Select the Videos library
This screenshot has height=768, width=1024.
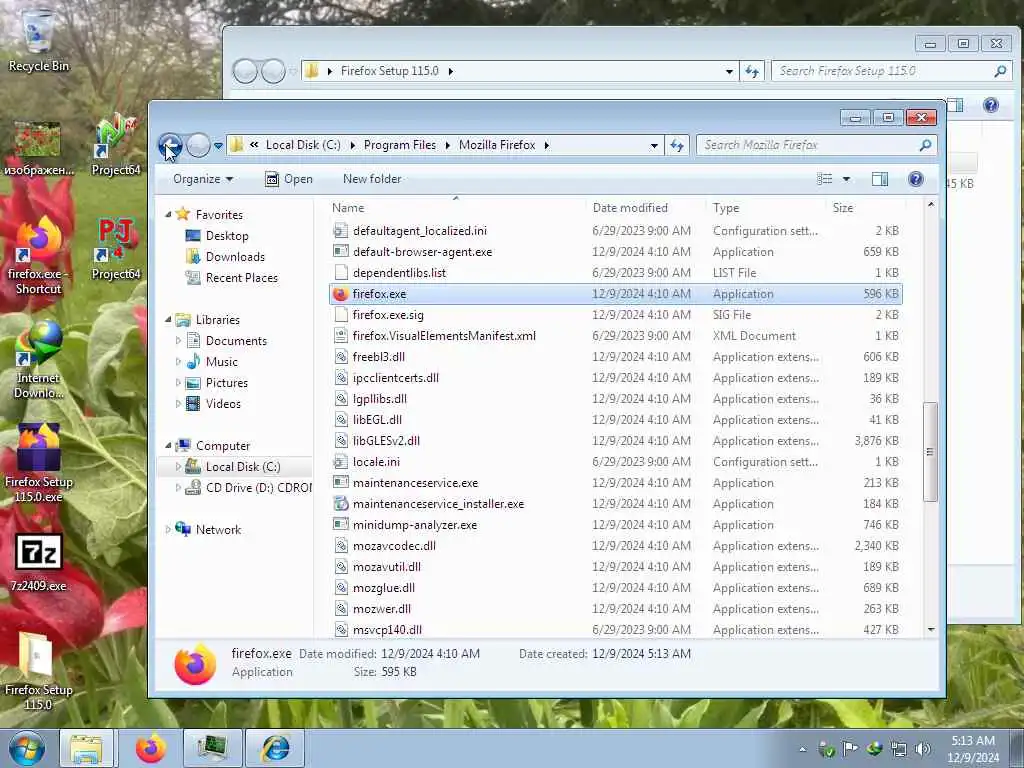[x=223, y=404]
